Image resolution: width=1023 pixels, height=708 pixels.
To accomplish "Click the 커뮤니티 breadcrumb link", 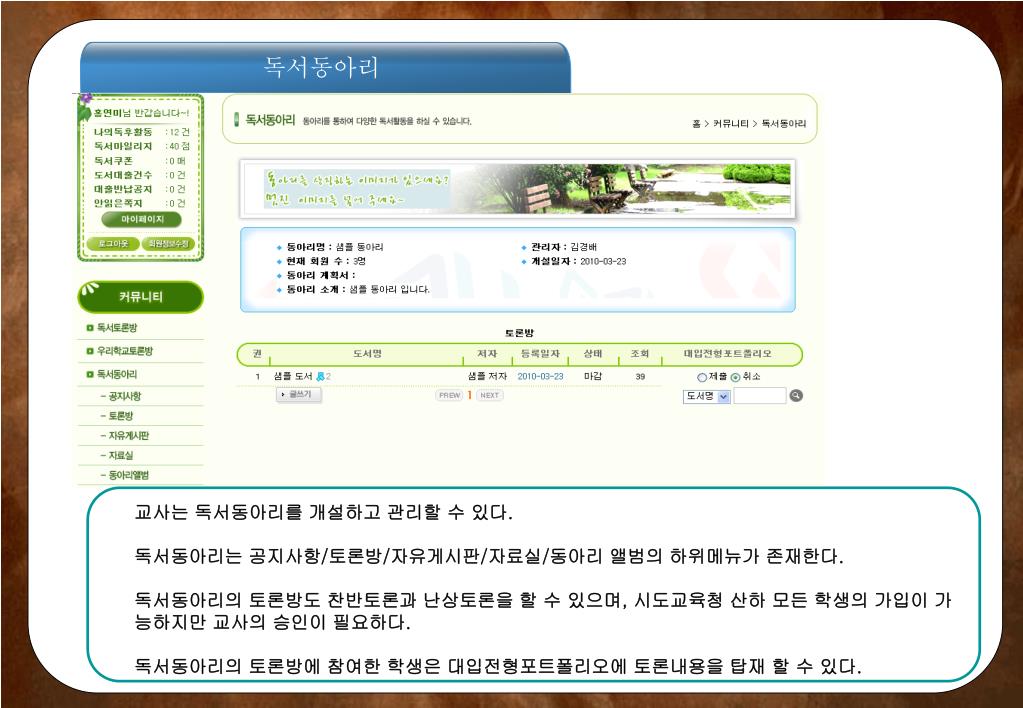I will coord(730,123).
